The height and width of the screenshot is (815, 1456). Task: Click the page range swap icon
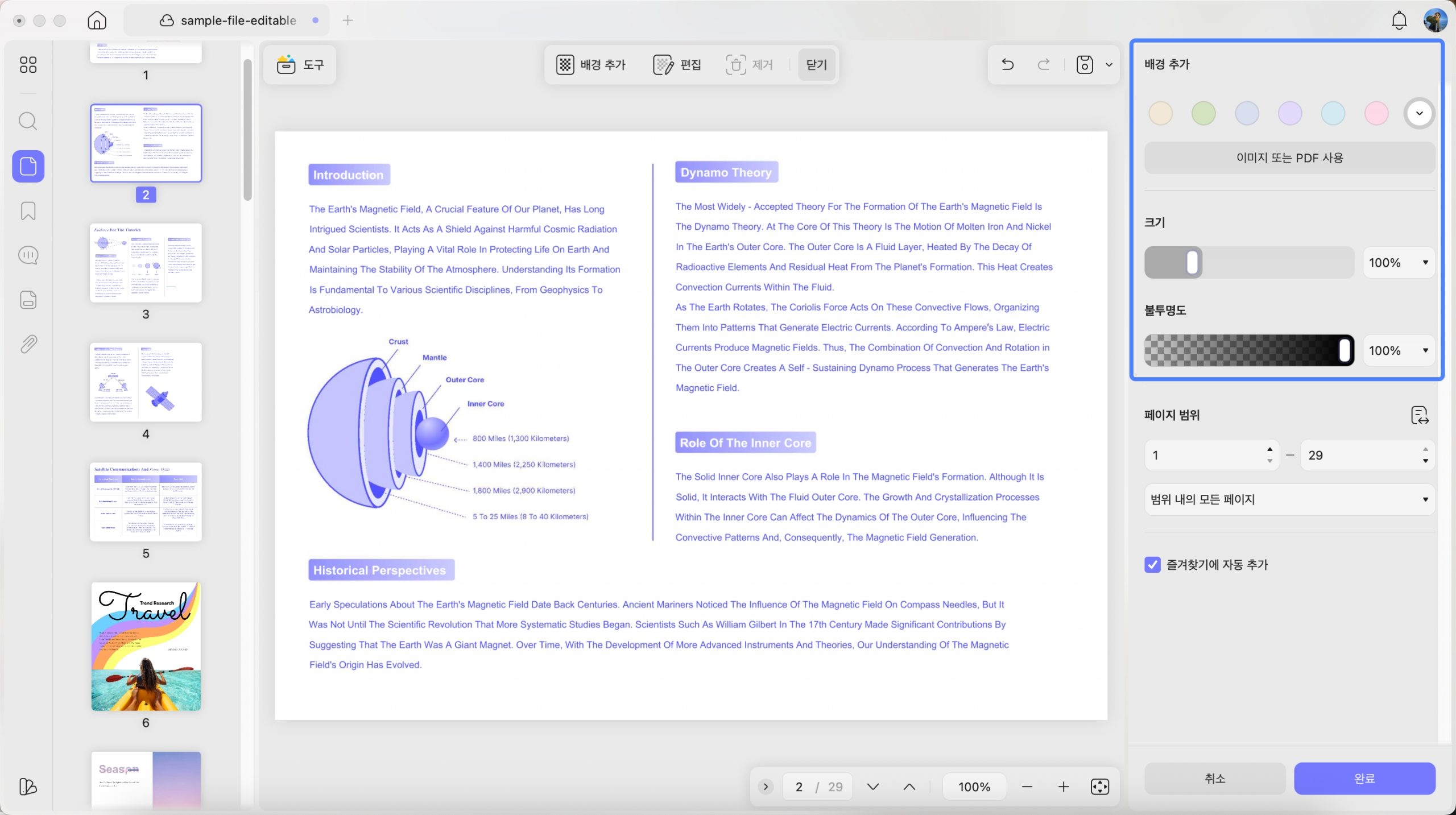(x=1420, y=415)
